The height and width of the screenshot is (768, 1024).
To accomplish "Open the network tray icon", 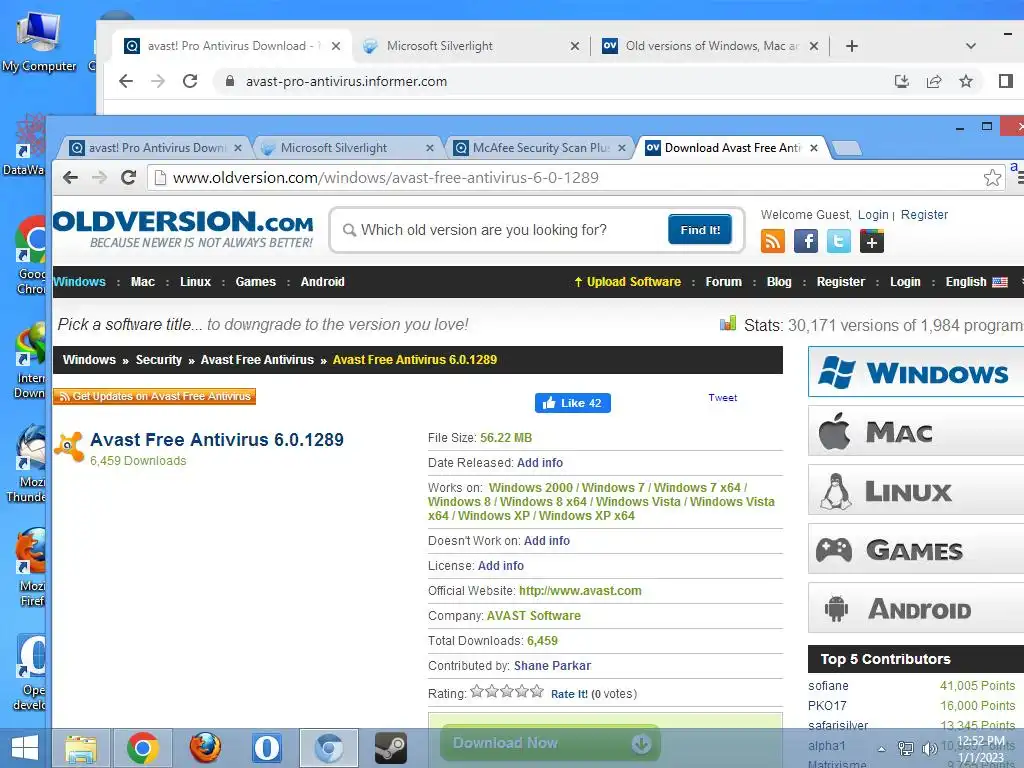I will [905, 748].
